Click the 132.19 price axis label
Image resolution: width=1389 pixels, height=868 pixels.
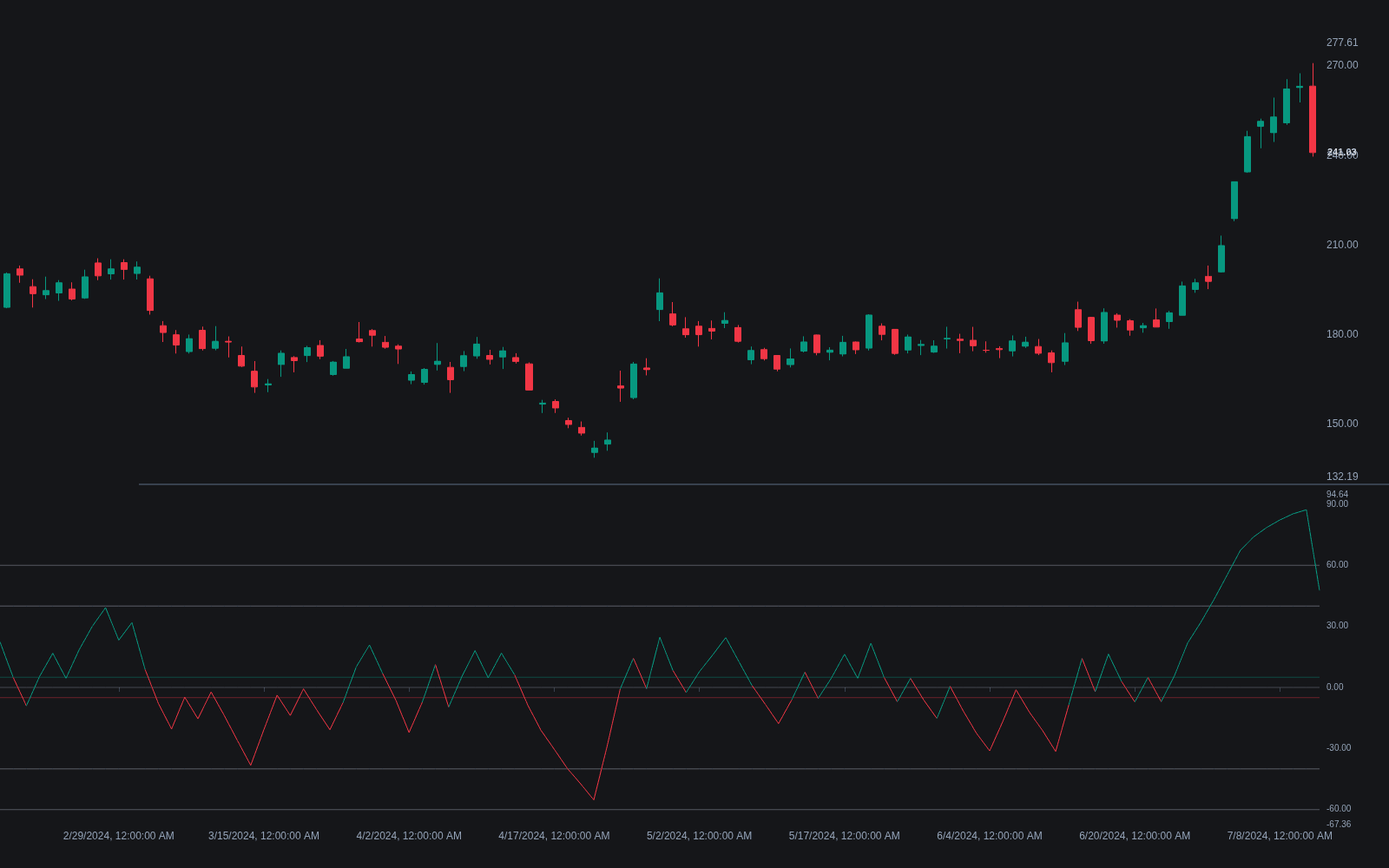coord(1342,477)
